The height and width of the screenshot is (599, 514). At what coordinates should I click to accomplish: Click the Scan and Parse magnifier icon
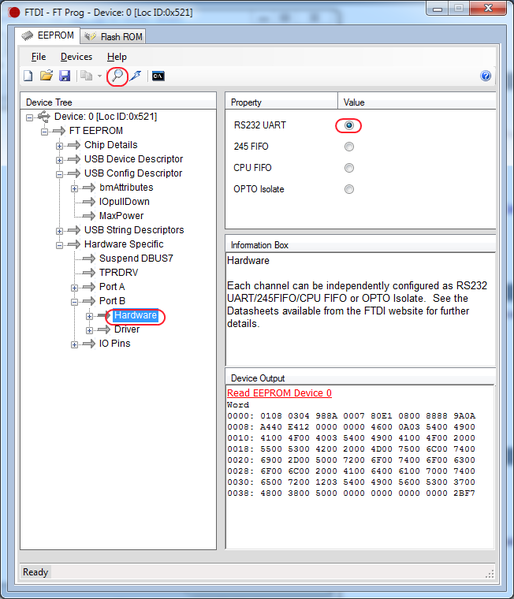tap(118, 75)
